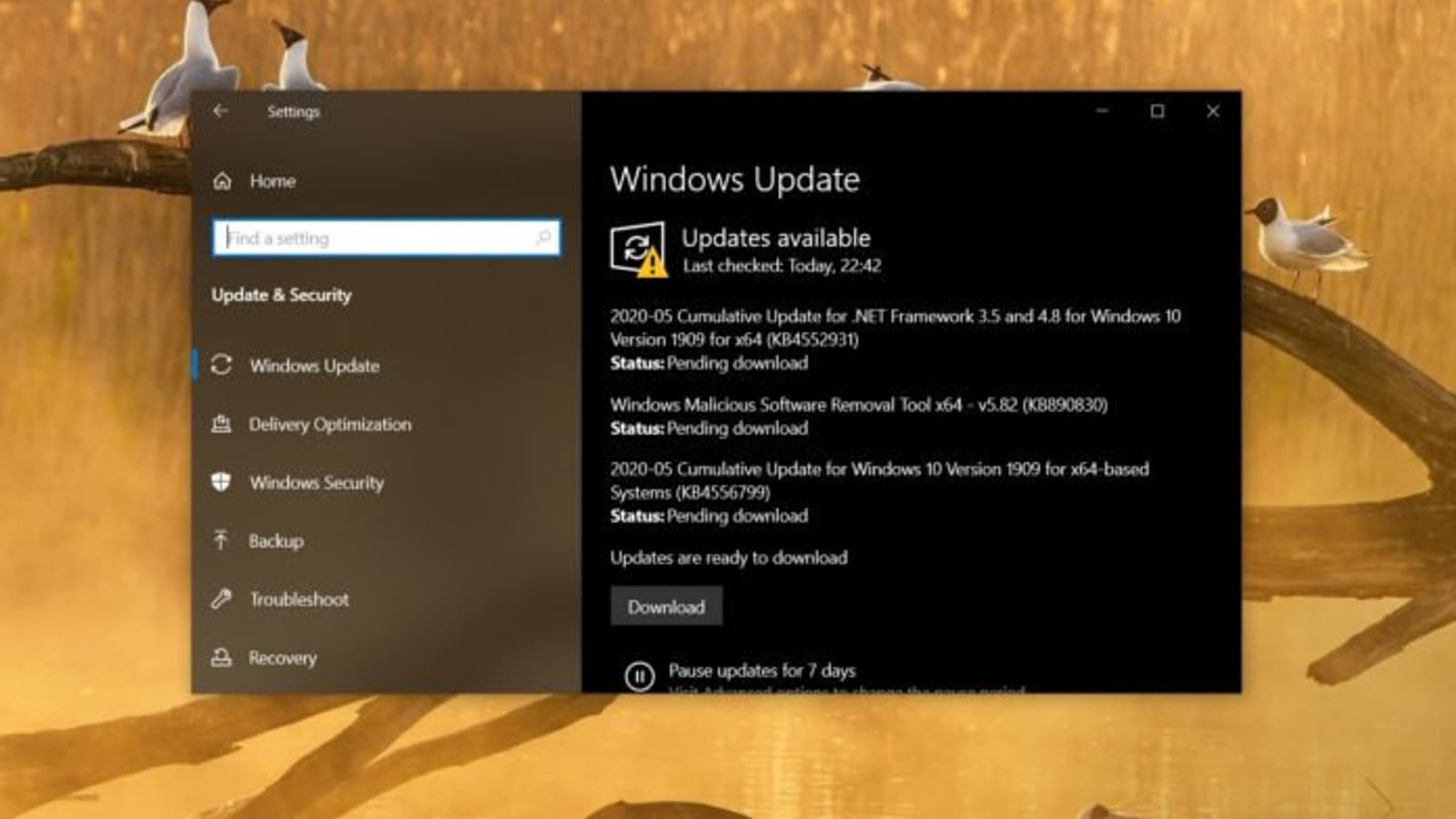This screenshot has width=1456, height=819.
Task: Minimize the Settings window
Action: [1102, 111]
